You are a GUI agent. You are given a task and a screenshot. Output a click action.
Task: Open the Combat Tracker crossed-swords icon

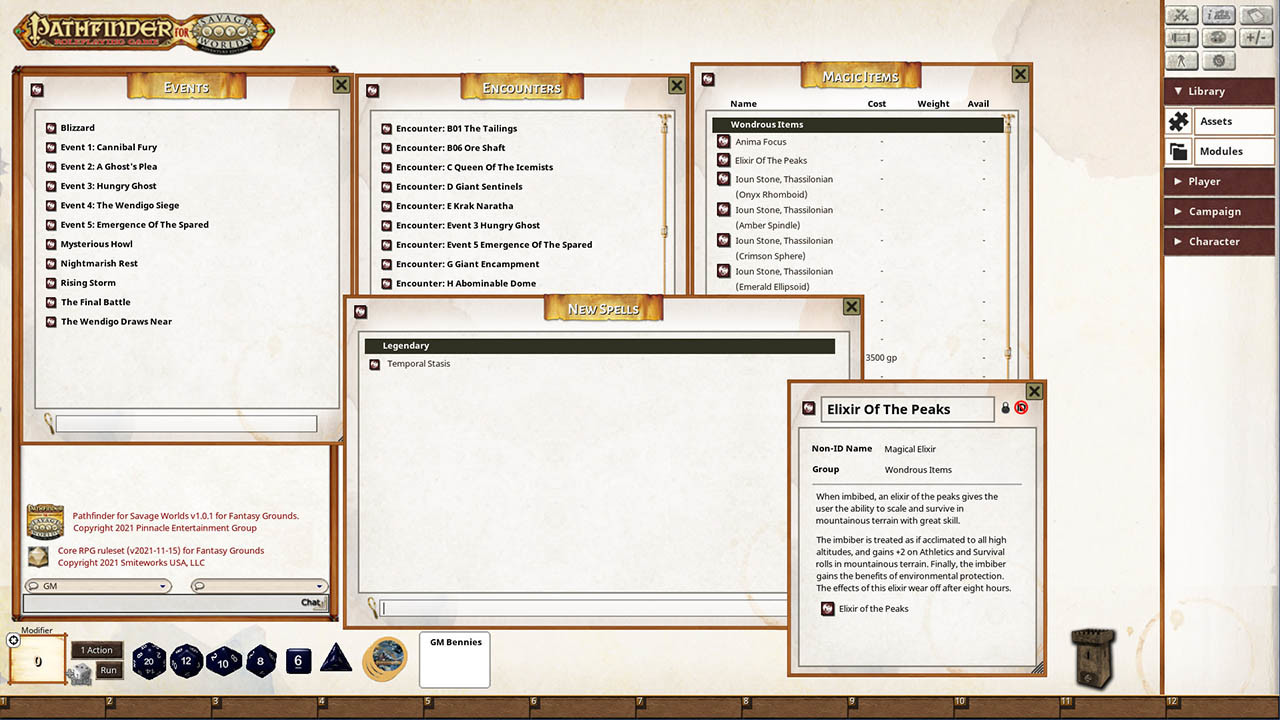[1181, 15]
